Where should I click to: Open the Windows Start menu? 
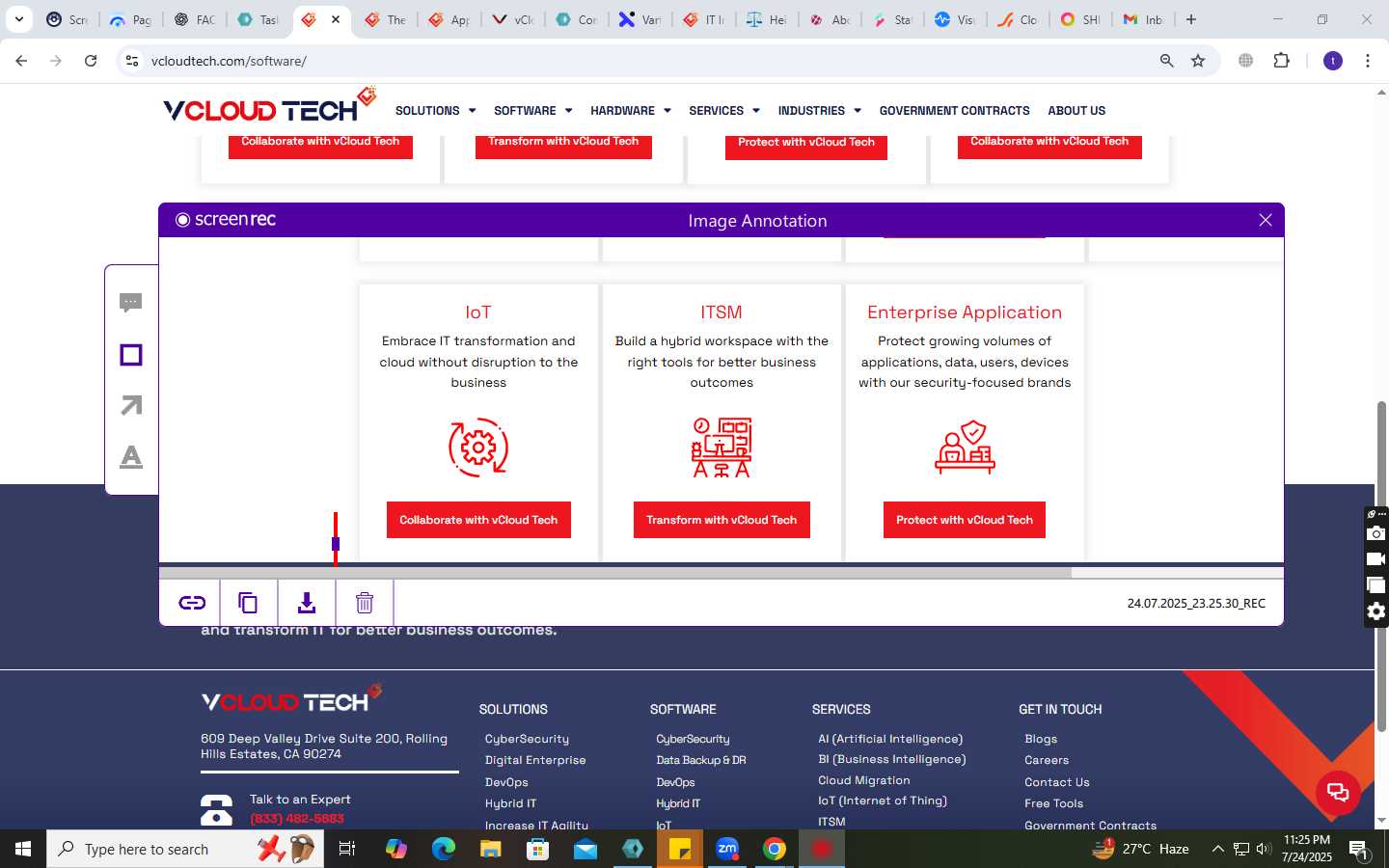(23, 849)
